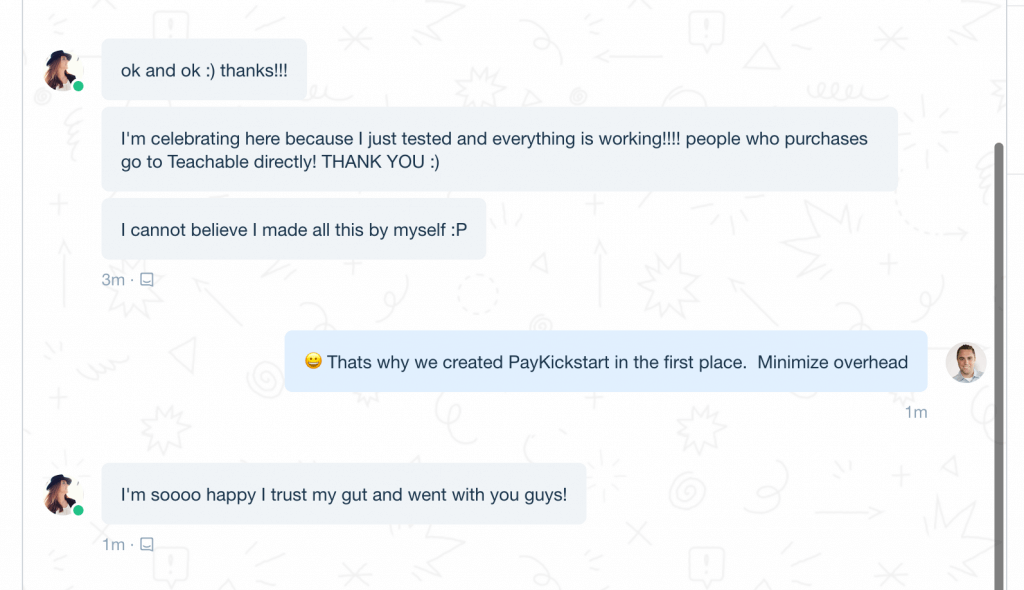Click the word "Teachable" in celebrating message
This screenshot has width=1024, height=590.
[204, 162]
